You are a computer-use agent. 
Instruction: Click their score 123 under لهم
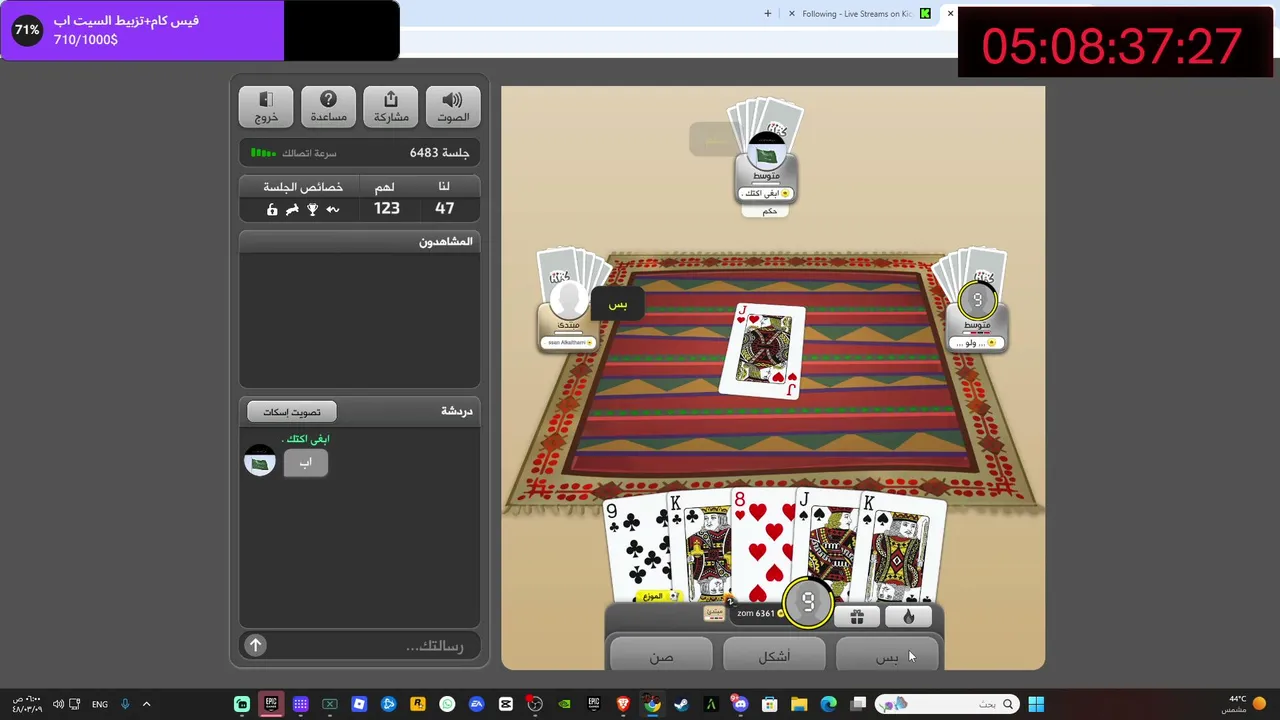point(386,208)
